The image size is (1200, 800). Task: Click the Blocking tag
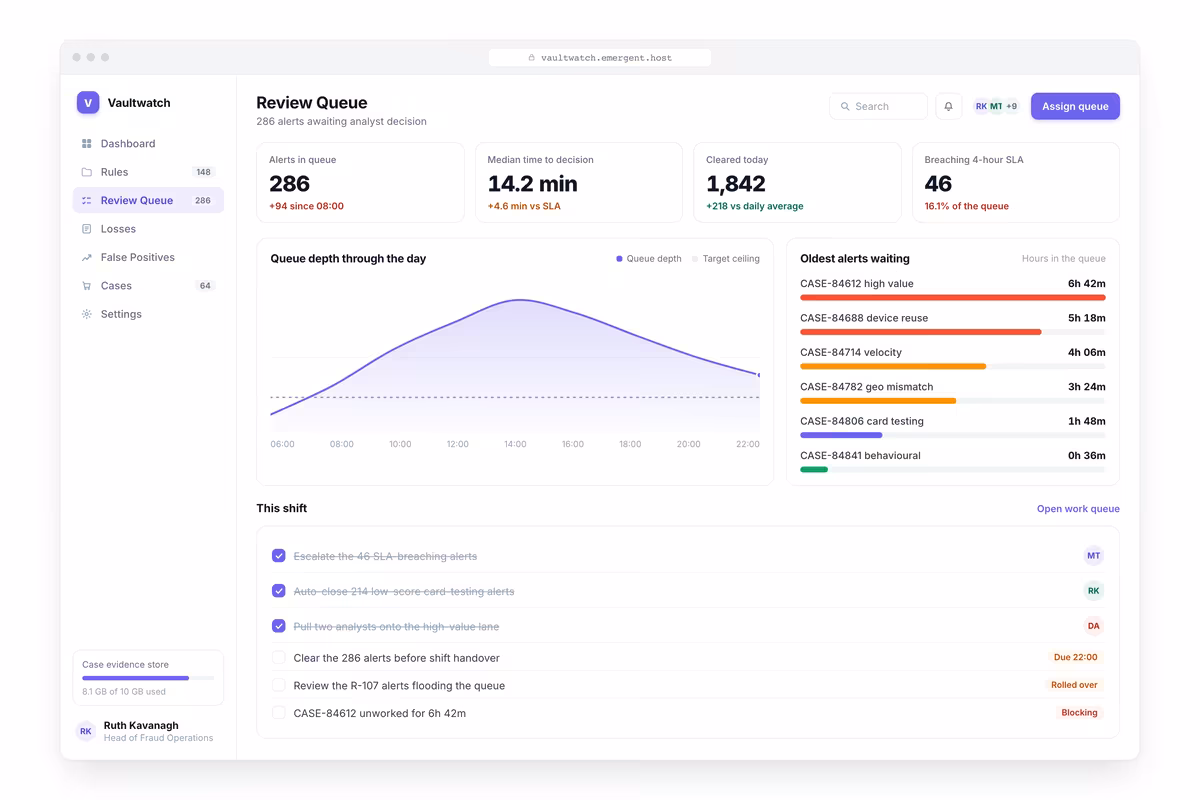(x=1080, y=713)
